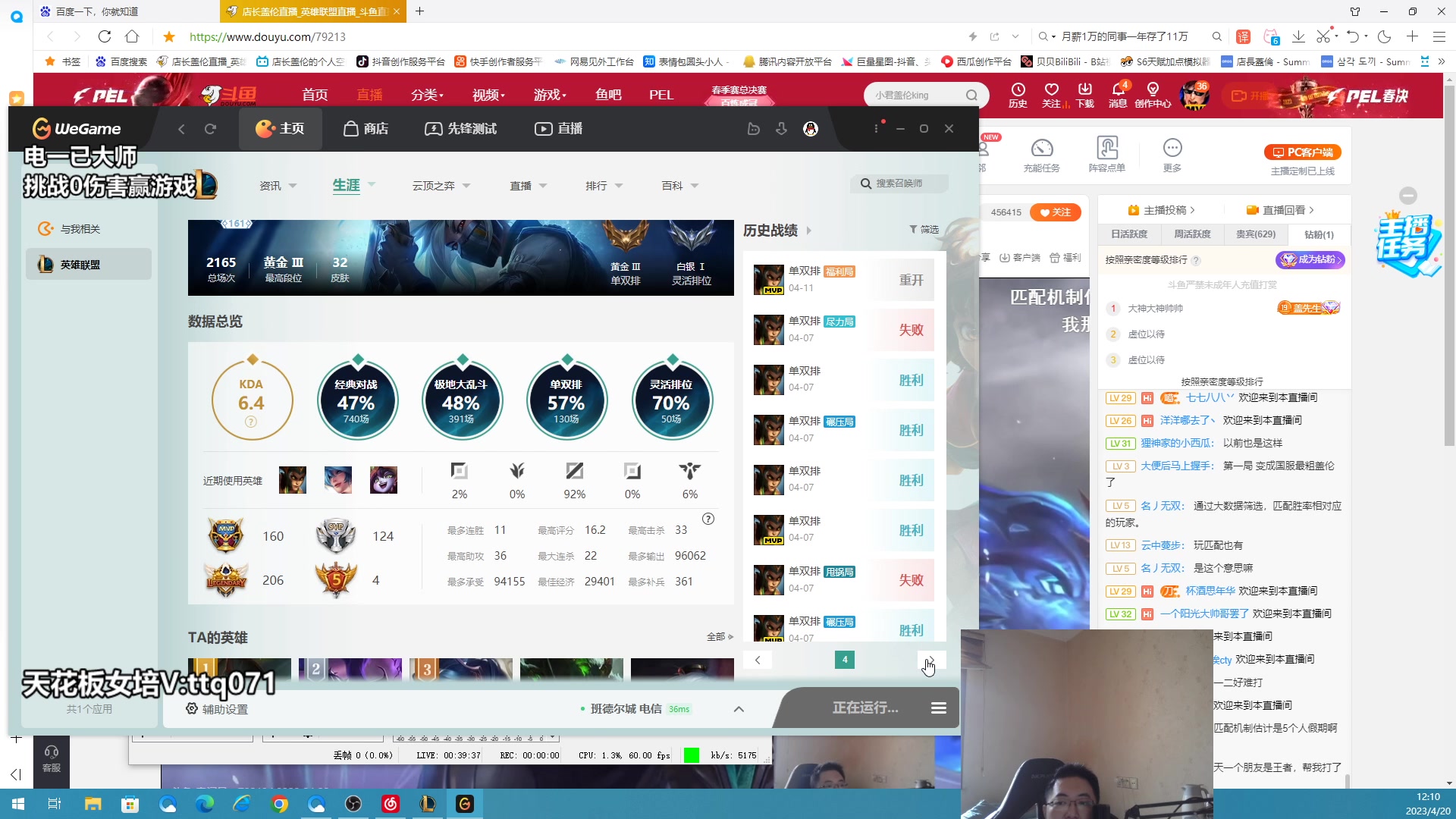Click the orange 关注 follow button
The height and width of the screenshot is (819, 1456).
(1055, 212)
